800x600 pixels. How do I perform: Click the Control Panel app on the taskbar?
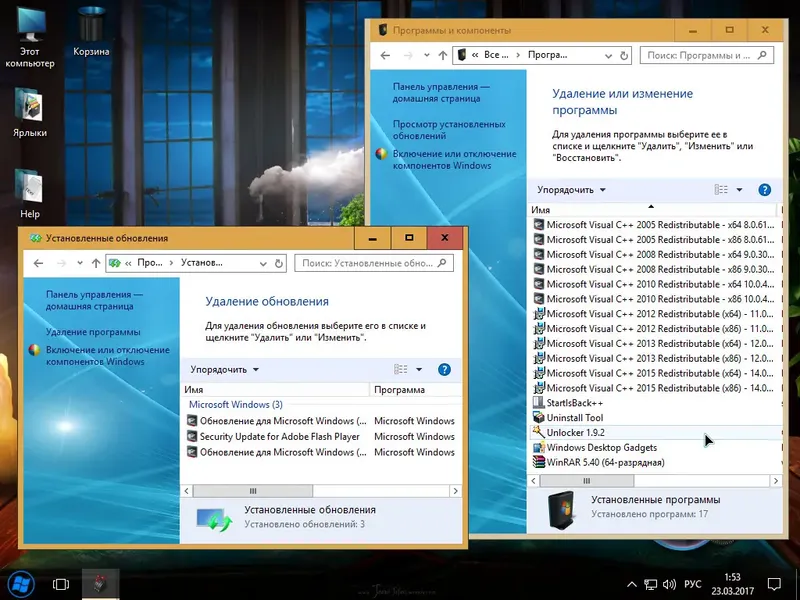[100, 584]
